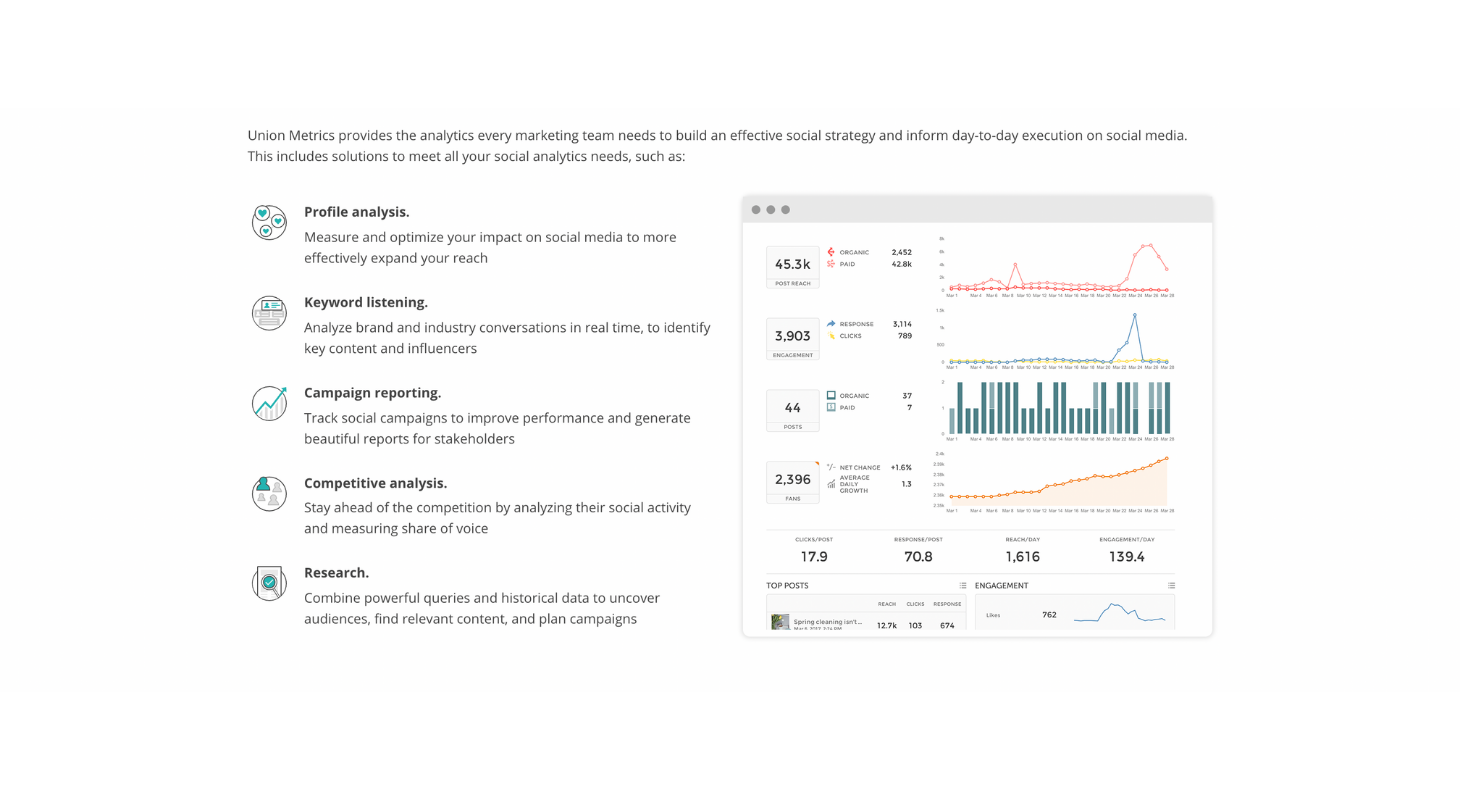Select the Campaign reporting heading
Image resolution: width=1460 pixels, height=800 pixels.
[x=372, y=393]
